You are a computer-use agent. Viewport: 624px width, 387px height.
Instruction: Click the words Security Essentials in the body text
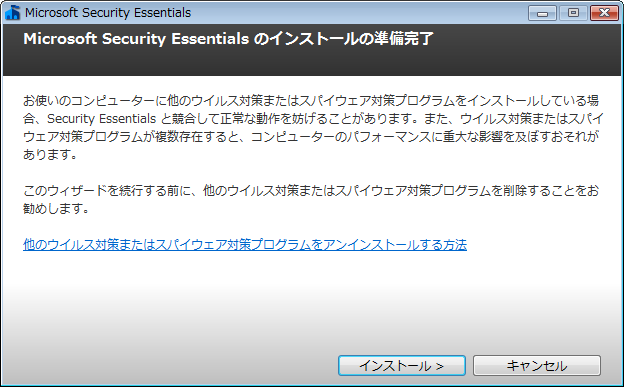(x=101, y=119)
